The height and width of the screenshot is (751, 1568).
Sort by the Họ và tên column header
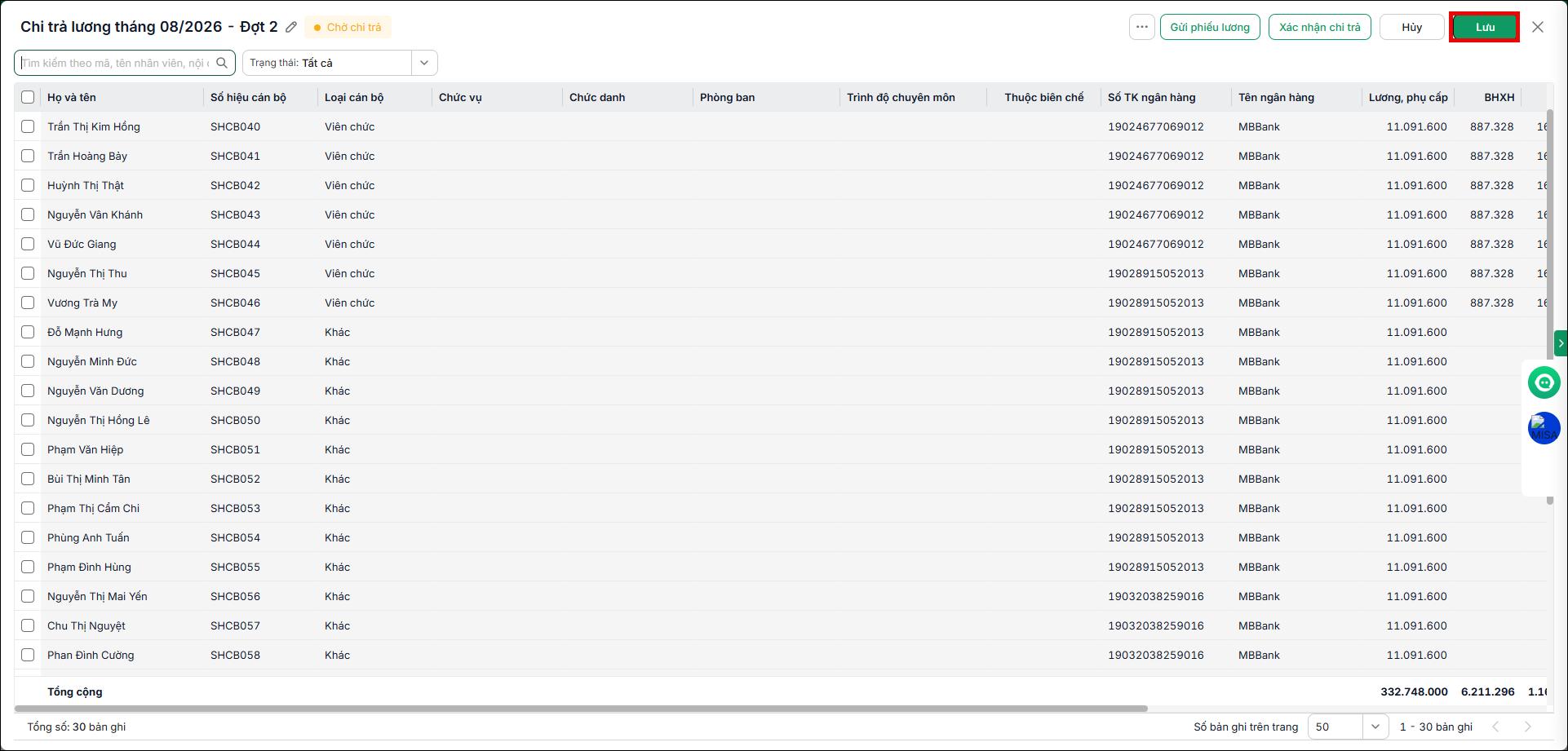(x=72, y=97)
